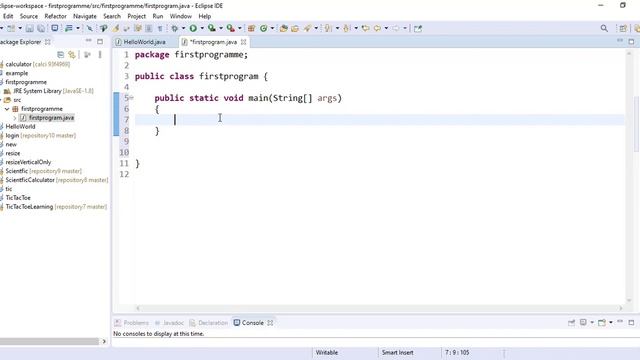Click the Open Console terminal toolbar icon

click(55, 28)
